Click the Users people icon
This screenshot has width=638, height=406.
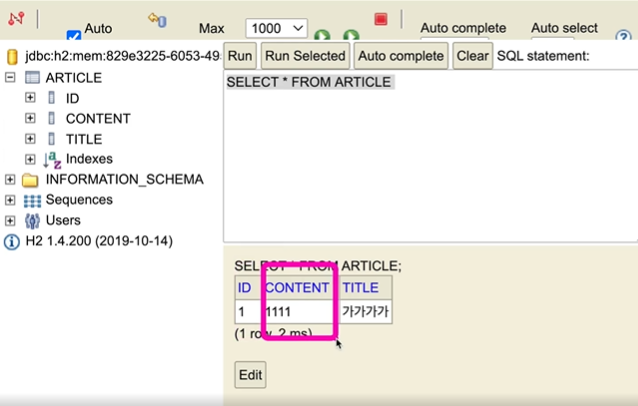[x=32, y=221]
